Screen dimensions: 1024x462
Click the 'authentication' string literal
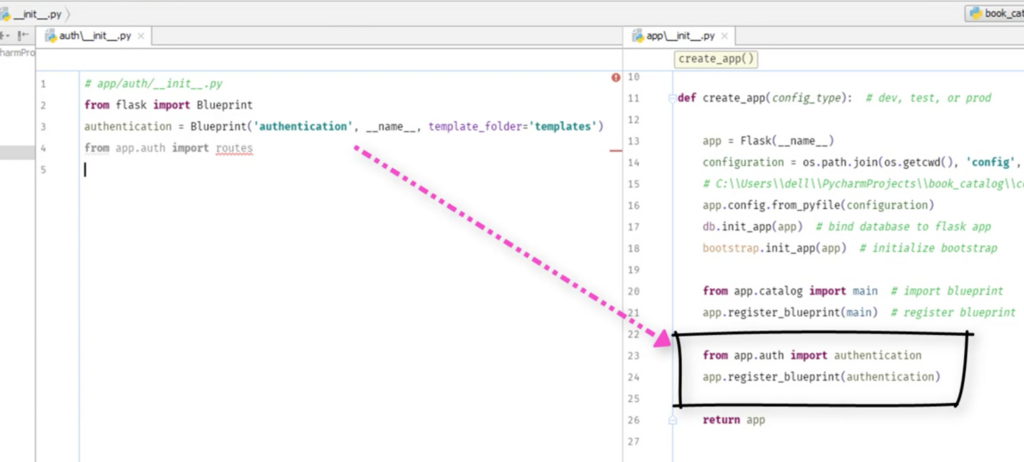[302, 126]
